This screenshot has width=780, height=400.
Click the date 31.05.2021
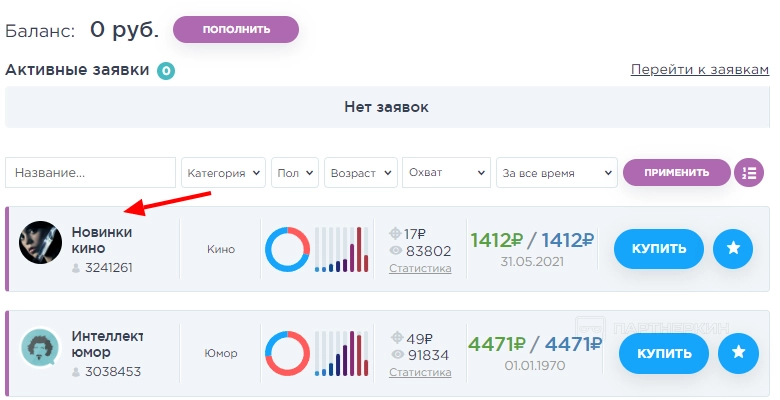point(532,262)
